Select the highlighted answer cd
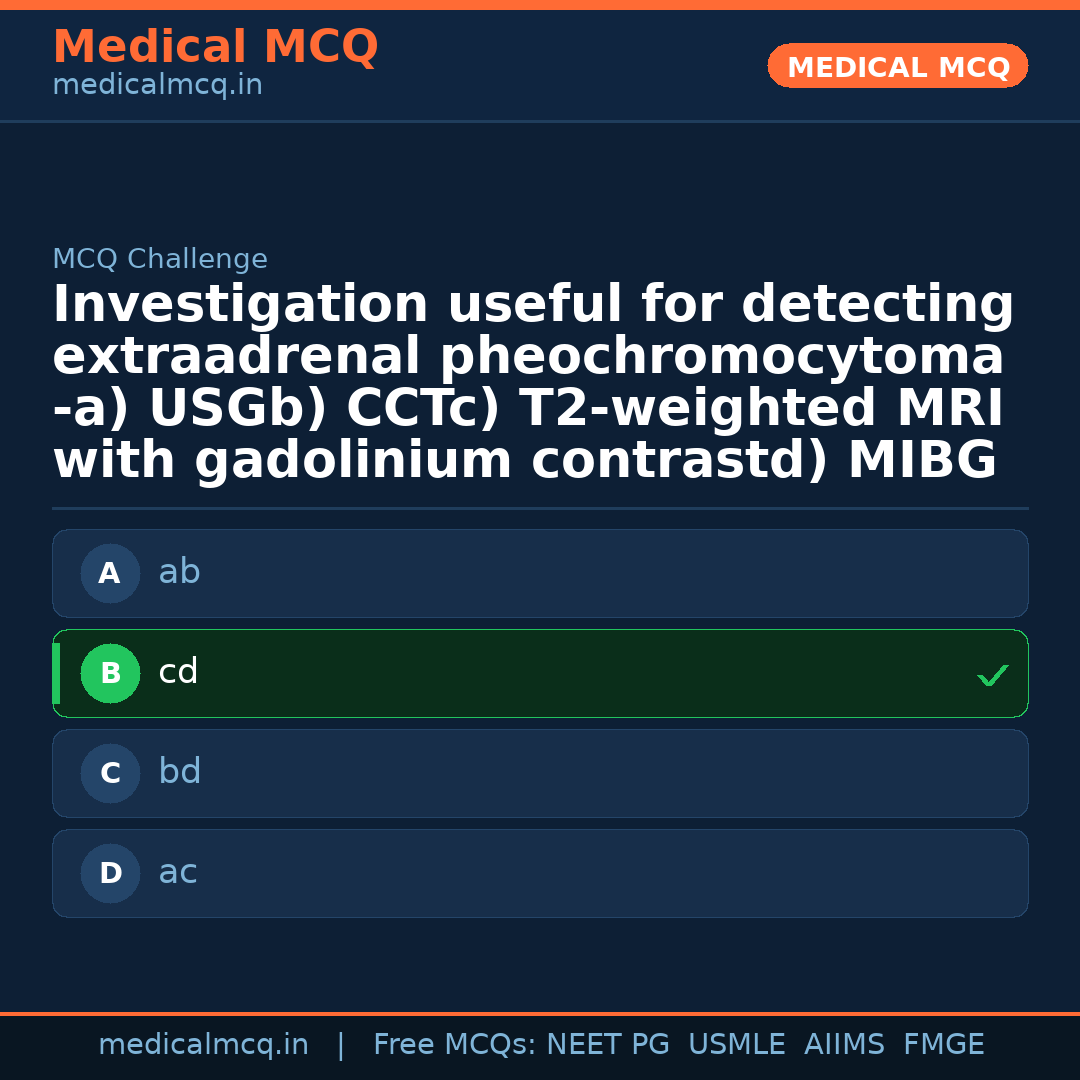This screenshot has height=1080, width=1080. [x=540, y=673]
